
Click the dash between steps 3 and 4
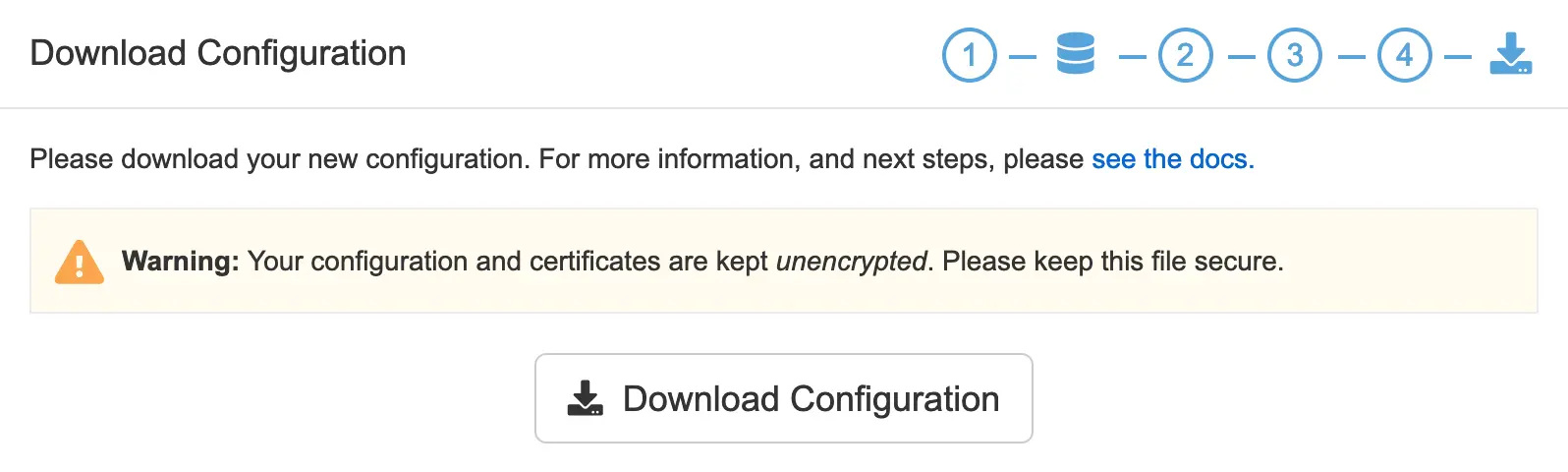(1351, 57)
